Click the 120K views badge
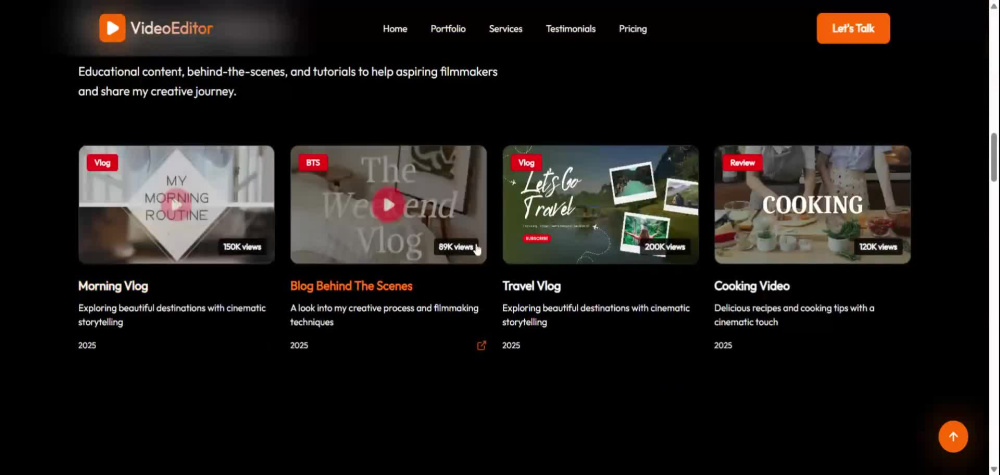 coord(878,247)
